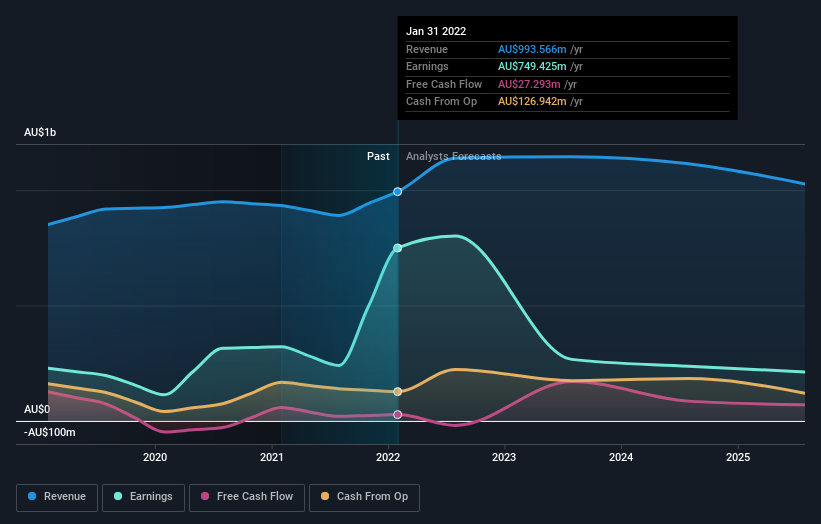Click the pink Free Cash Flow legend dot
This screenshot has width=821, height=524.
coord(205,496)
